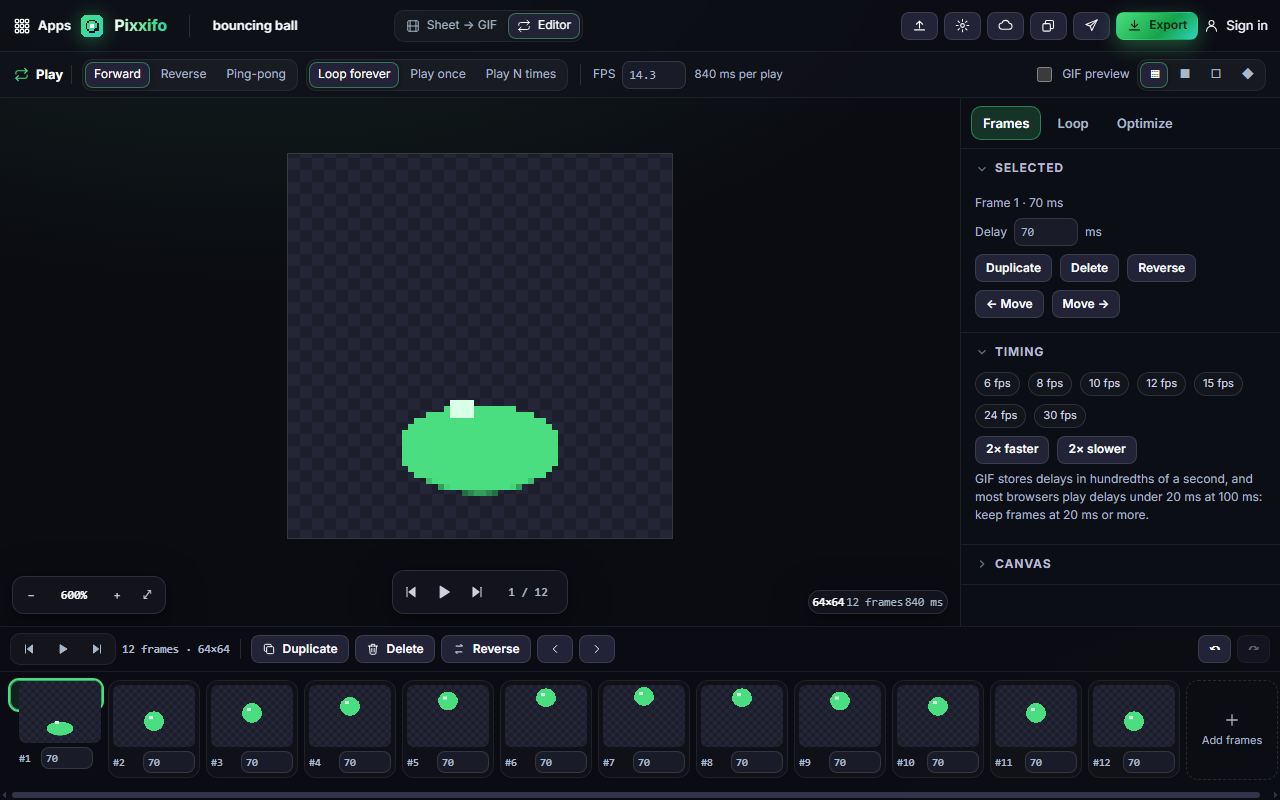Zoom out with the minus icon
Screen dimensions: 1280x800
(x=31, y=595)
